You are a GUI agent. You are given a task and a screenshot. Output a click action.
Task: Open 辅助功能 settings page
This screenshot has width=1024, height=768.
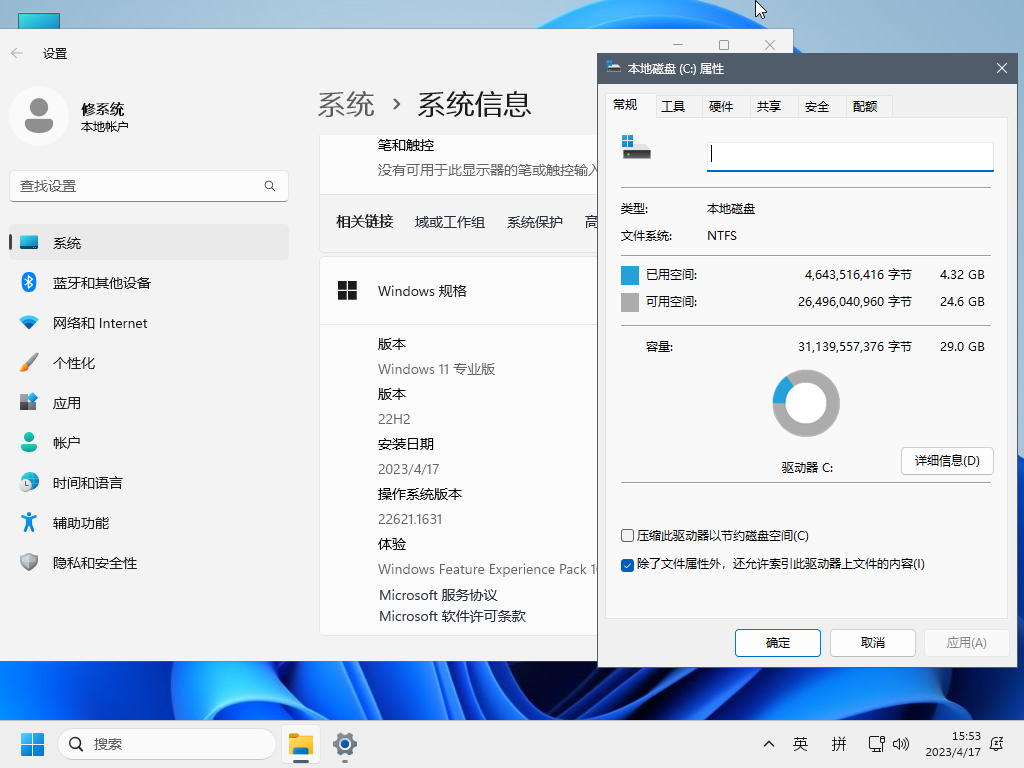149,523
